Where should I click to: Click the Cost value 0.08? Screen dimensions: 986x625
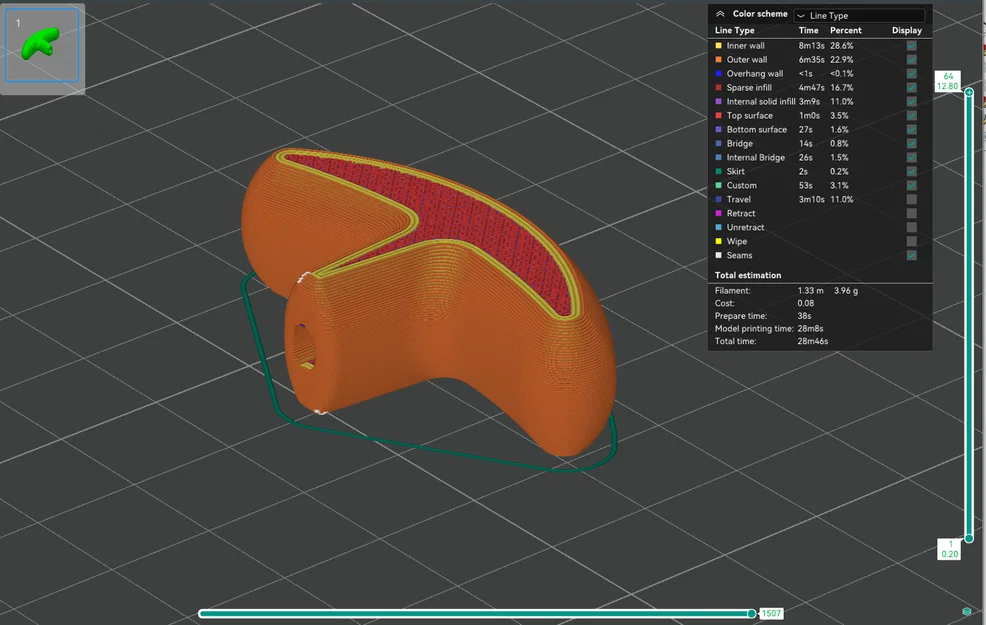pyautogui.click(x=806, y=303)
